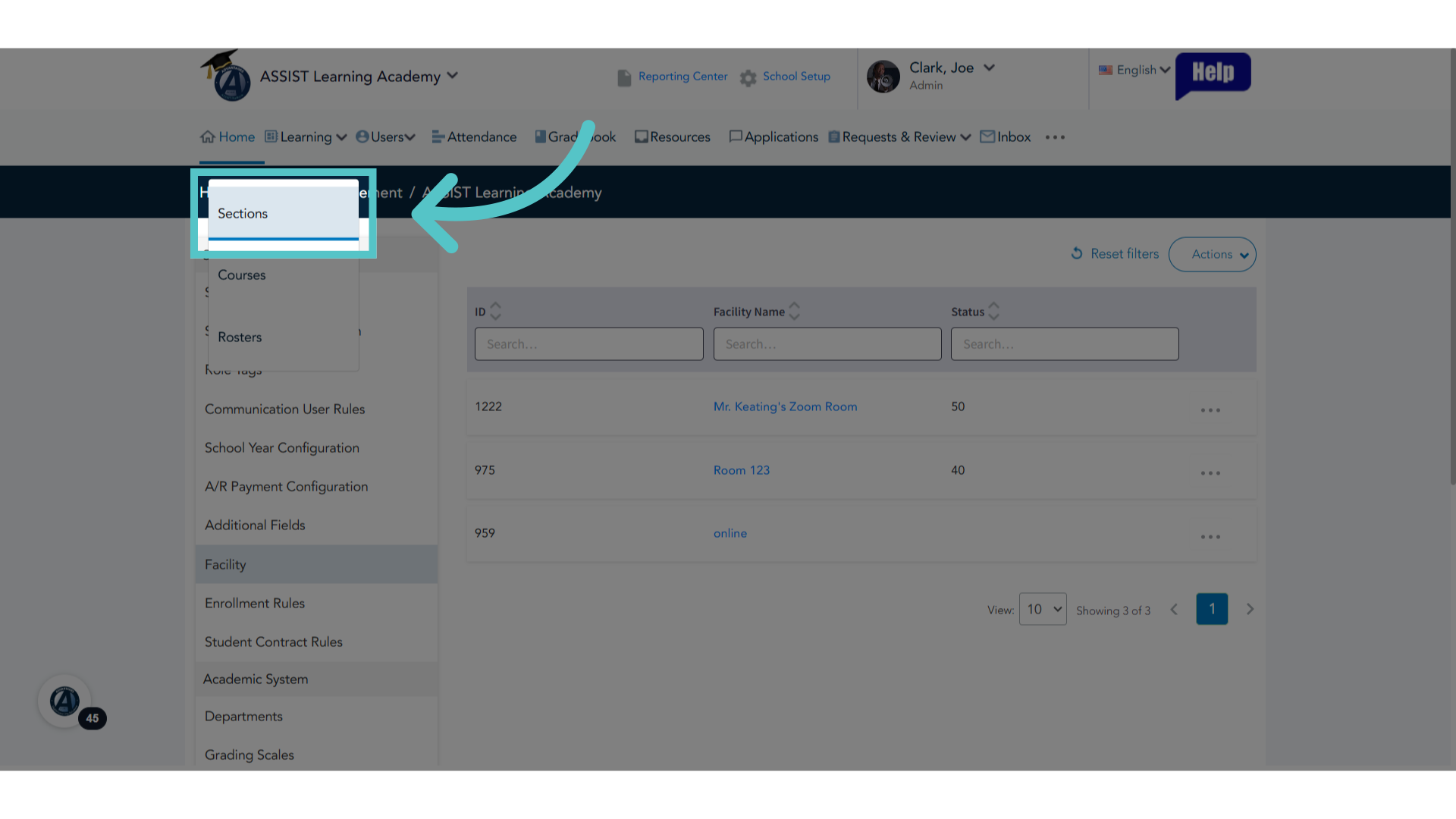Open the Actions dropdown button
Image resolution: width=1456 pixels, height=819 pixels.
(x=1212, y=254)
